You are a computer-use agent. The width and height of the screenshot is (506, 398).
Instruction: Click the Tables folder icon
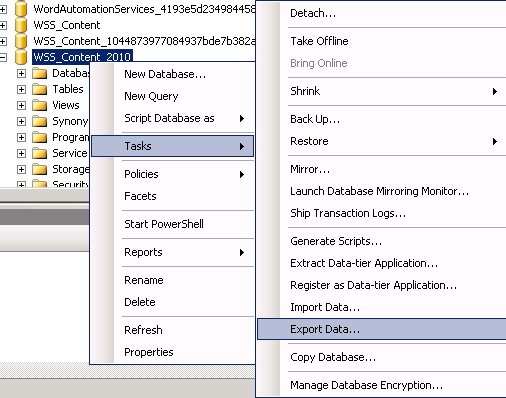pos(40,89)
